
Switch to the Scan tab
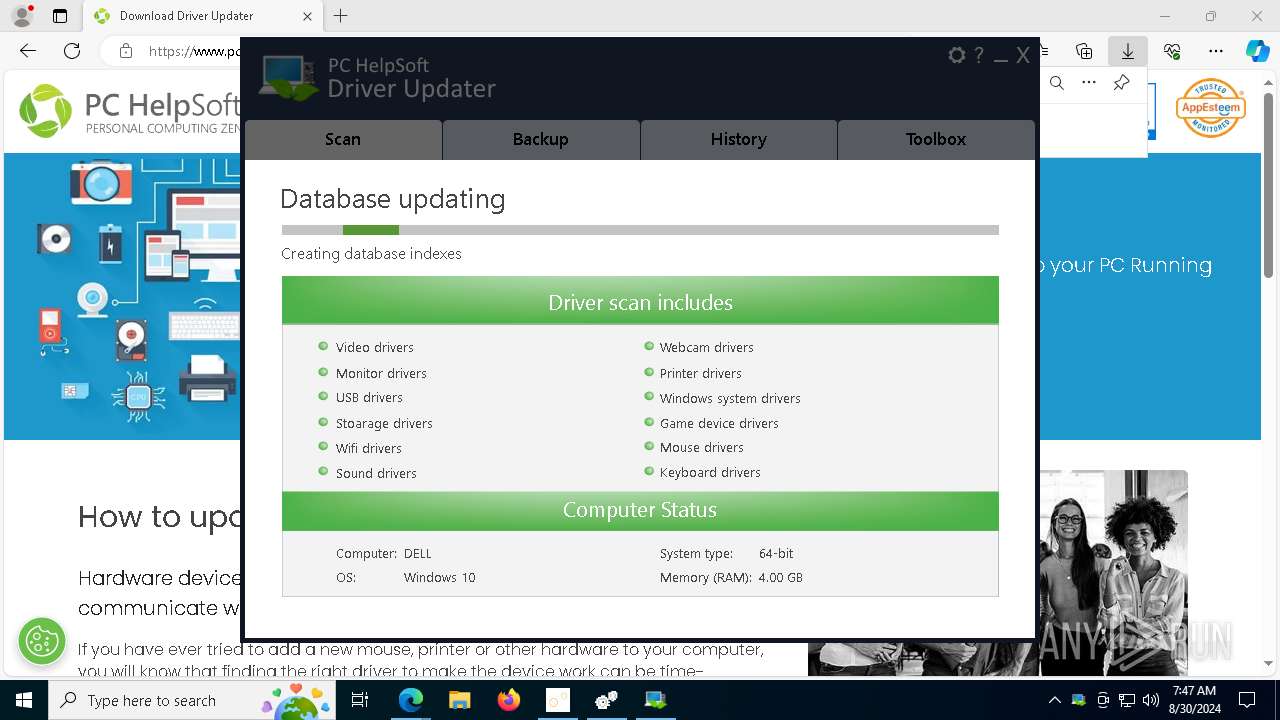click(x=343, y=140)
